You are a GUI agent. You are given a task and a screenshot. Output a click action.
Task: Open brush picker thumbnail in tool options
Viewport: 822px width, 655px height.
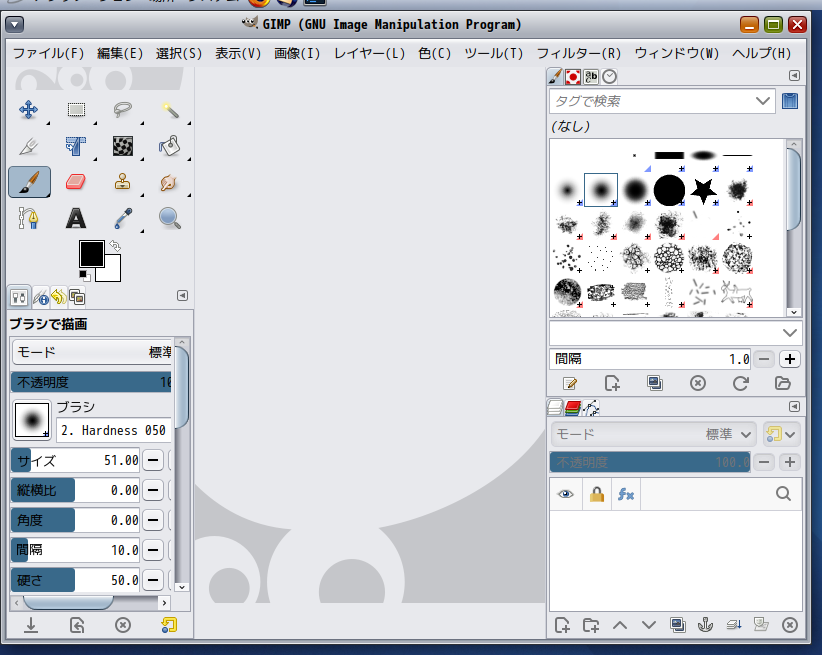[x=32, y=420]
